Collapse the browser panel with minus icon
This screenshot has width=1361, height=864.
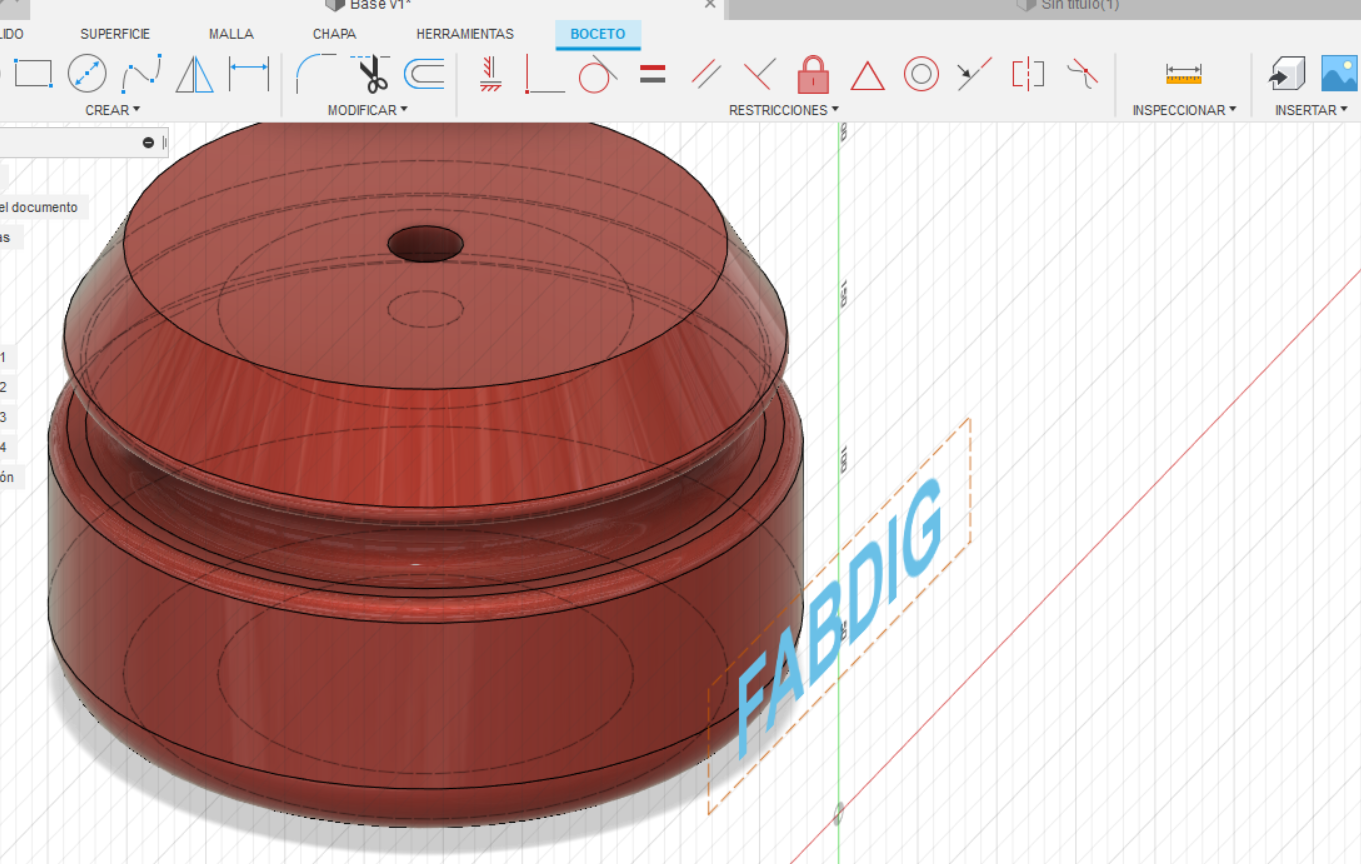(148, 143)
